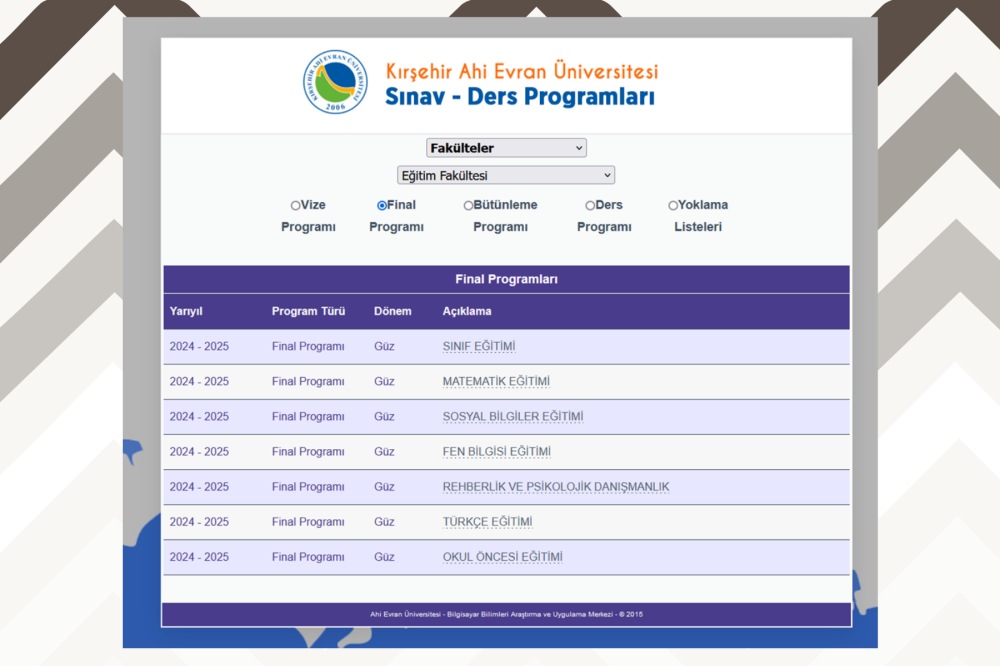1000x666 pixels.
Task: Click the Final Programları table title
Action: click(506, 279)
